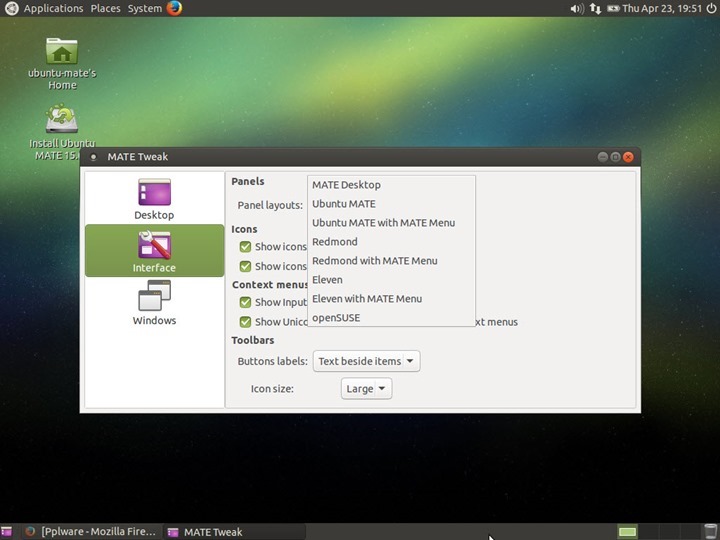Choose Redmond panel layout
Viewport: 720px width, 540px height.
391,242
